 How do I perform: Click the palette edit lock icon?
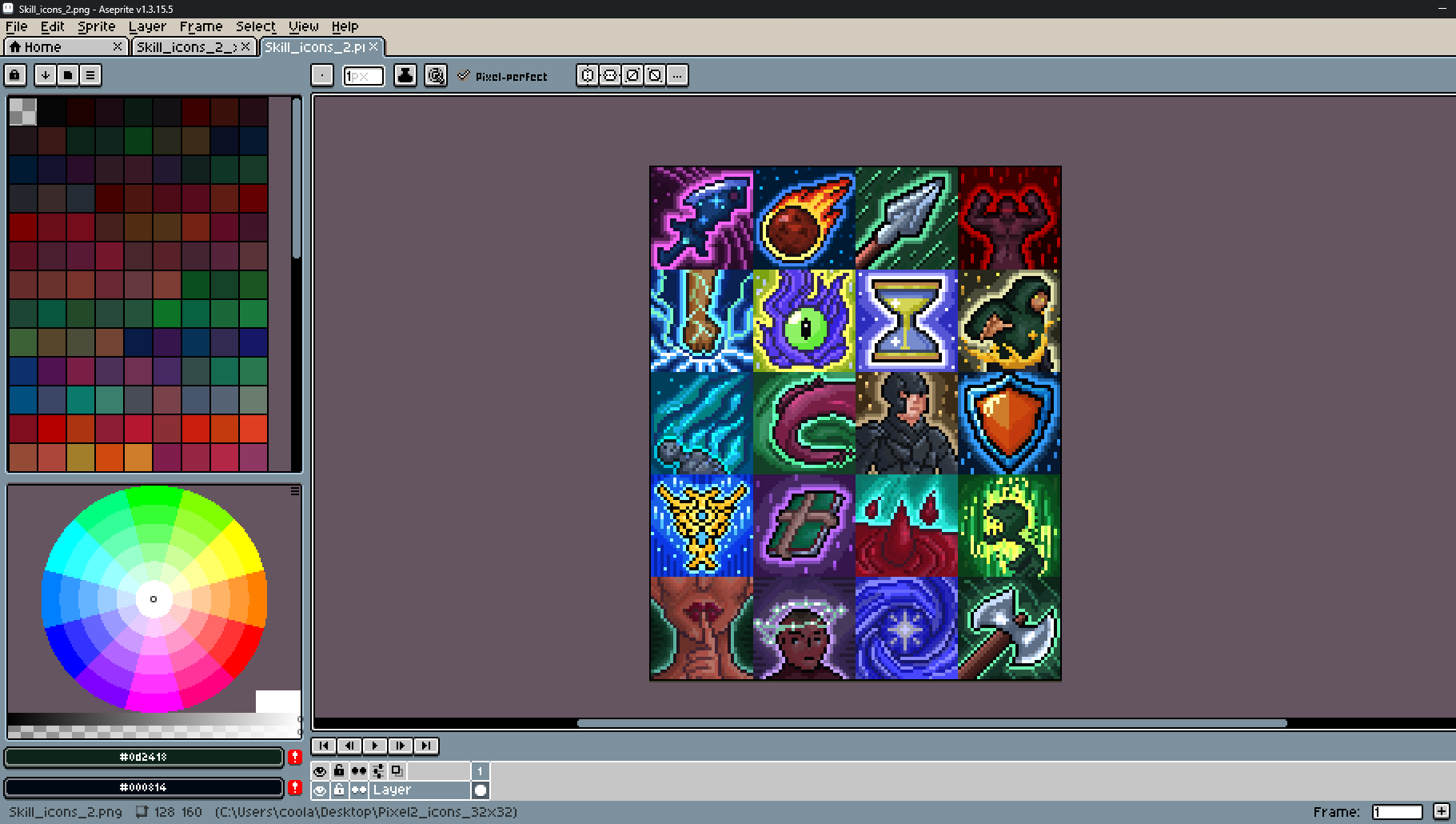(15, 75)
